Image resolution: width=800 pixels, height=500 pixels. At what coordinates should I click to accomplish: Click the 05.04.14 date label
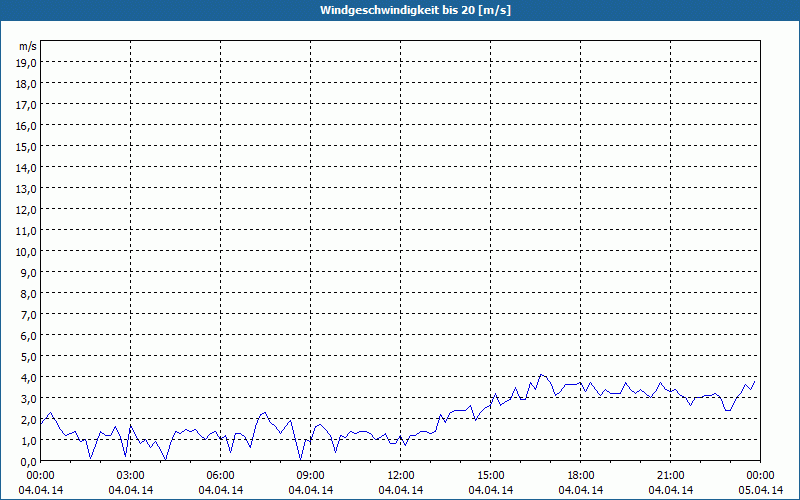point(760,490)
